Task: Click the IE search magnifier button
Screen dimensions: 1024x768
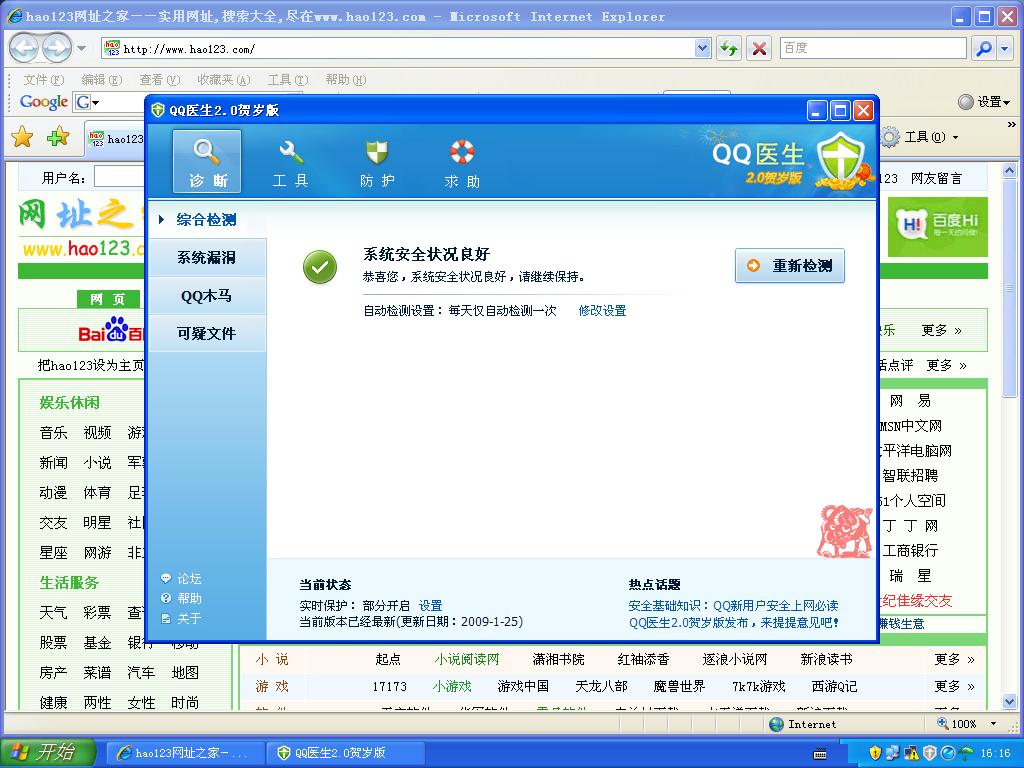Action: coord(983,48)
